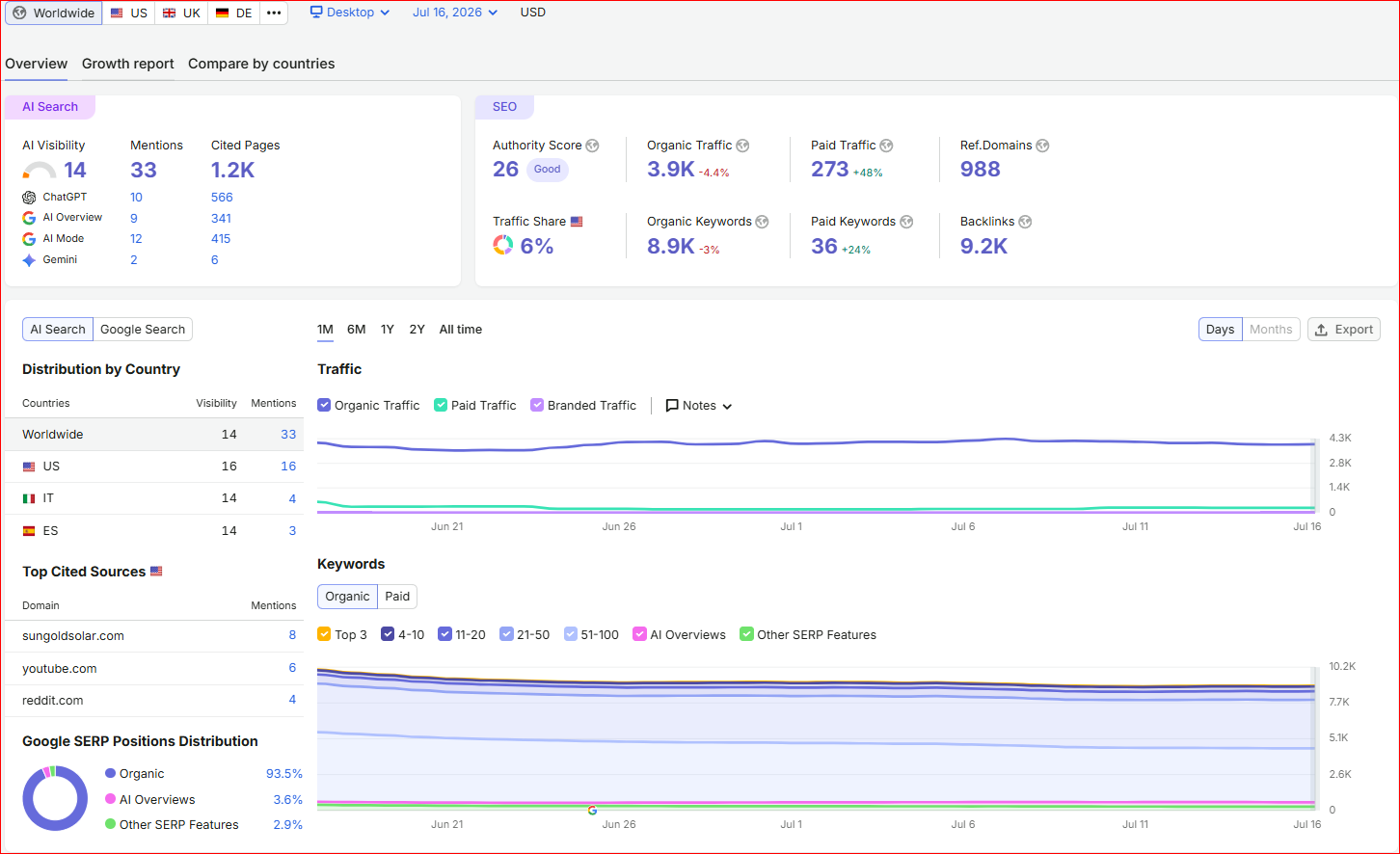
Task: Open the Desktop device dropdown
Action: click(350, 13)
